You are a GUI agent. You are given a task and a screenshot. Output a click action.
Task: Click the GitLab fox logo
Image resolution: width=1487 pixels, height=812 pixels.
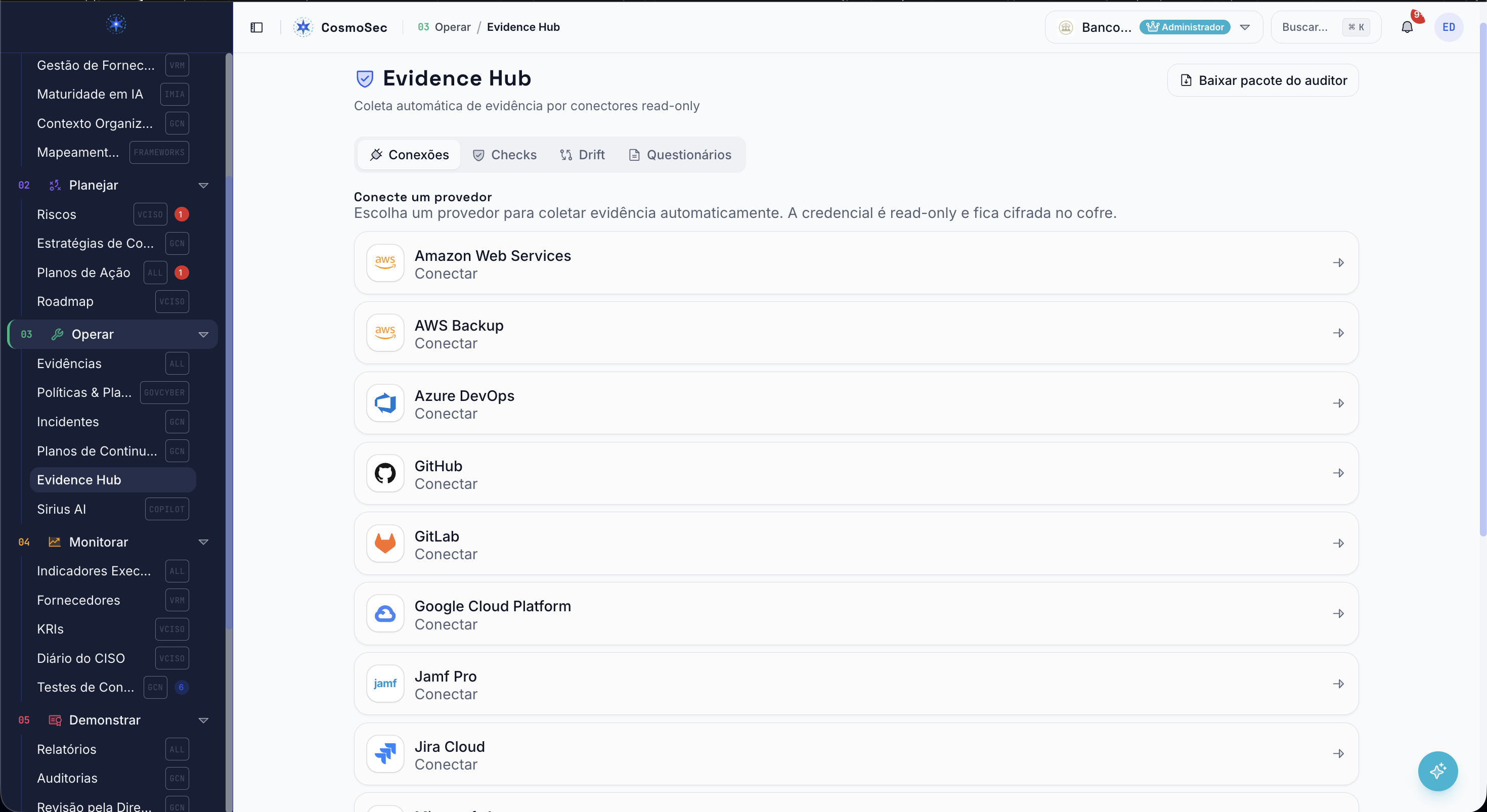click(x=385, y=543)
